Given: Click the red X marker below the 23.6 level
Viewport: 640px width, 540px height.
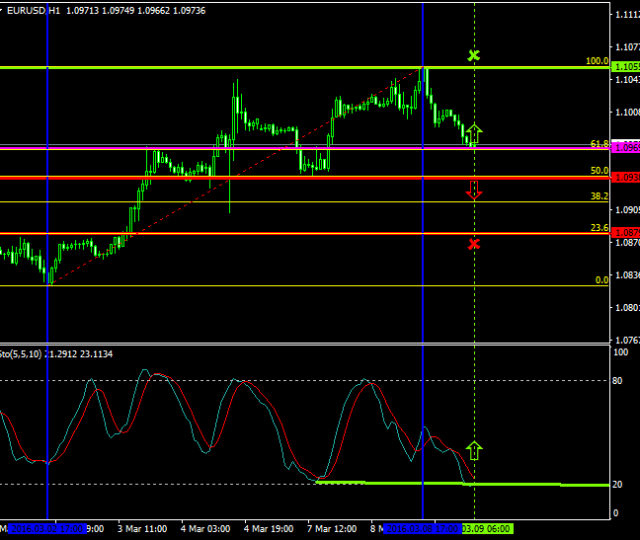Looking at the screenshot, I should pyautogui.click(x=474, y=244).
